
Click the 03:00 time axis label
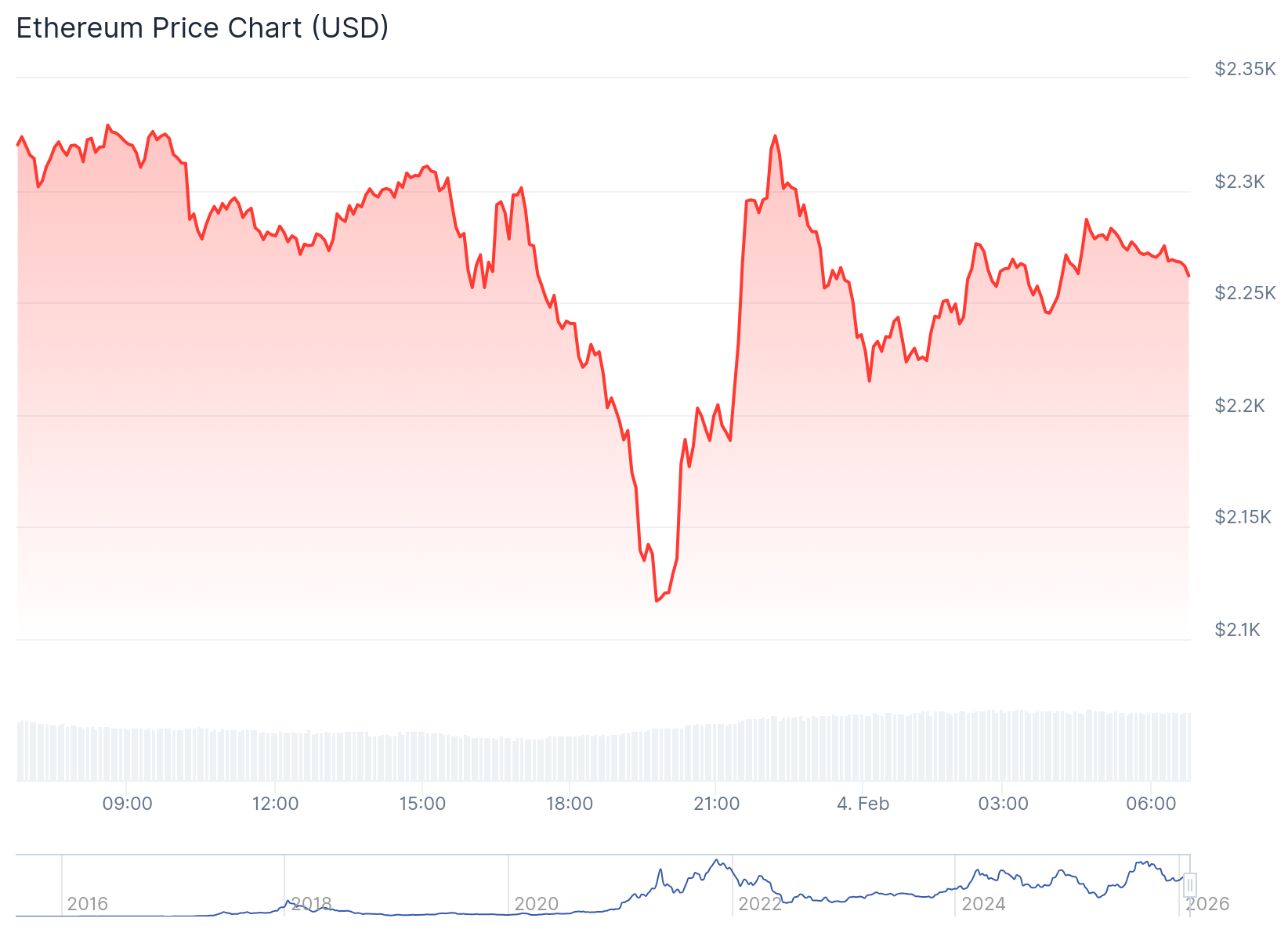1003,804
